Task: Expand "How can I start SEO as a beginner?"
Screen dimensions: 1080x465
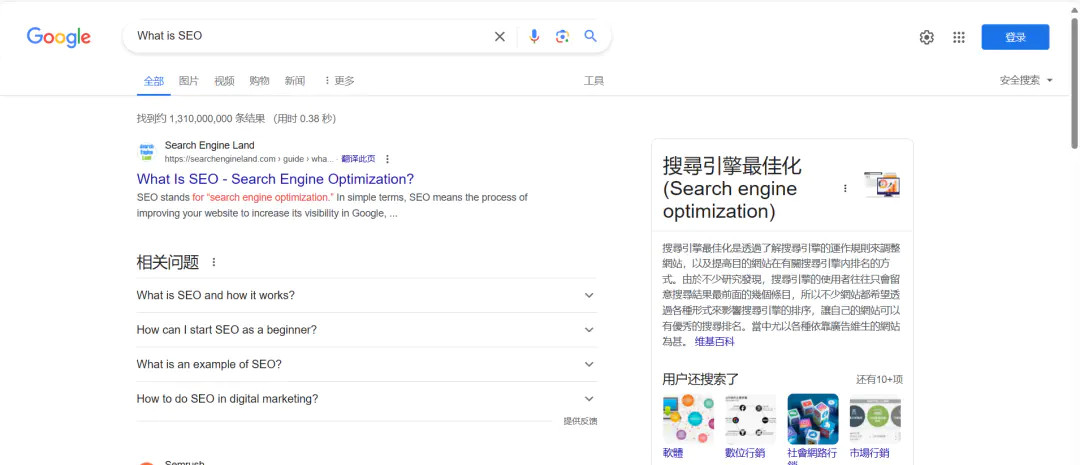Action: pos(366,330)
